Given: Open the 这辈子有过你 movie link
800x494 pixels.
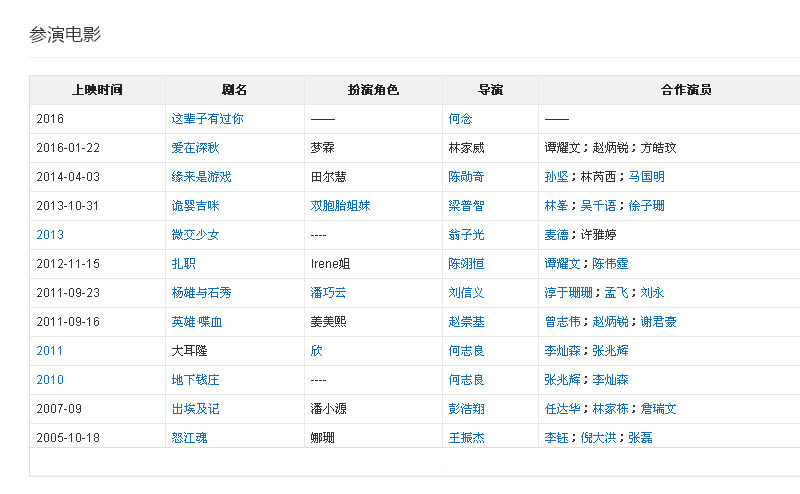Looking at the screenshot, I should tap(207, 119).
